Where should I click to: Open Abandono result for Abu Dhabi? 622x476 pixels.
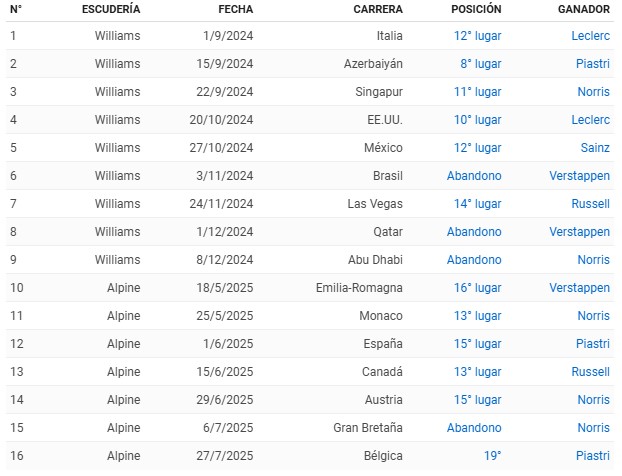[x=474, y=260]
